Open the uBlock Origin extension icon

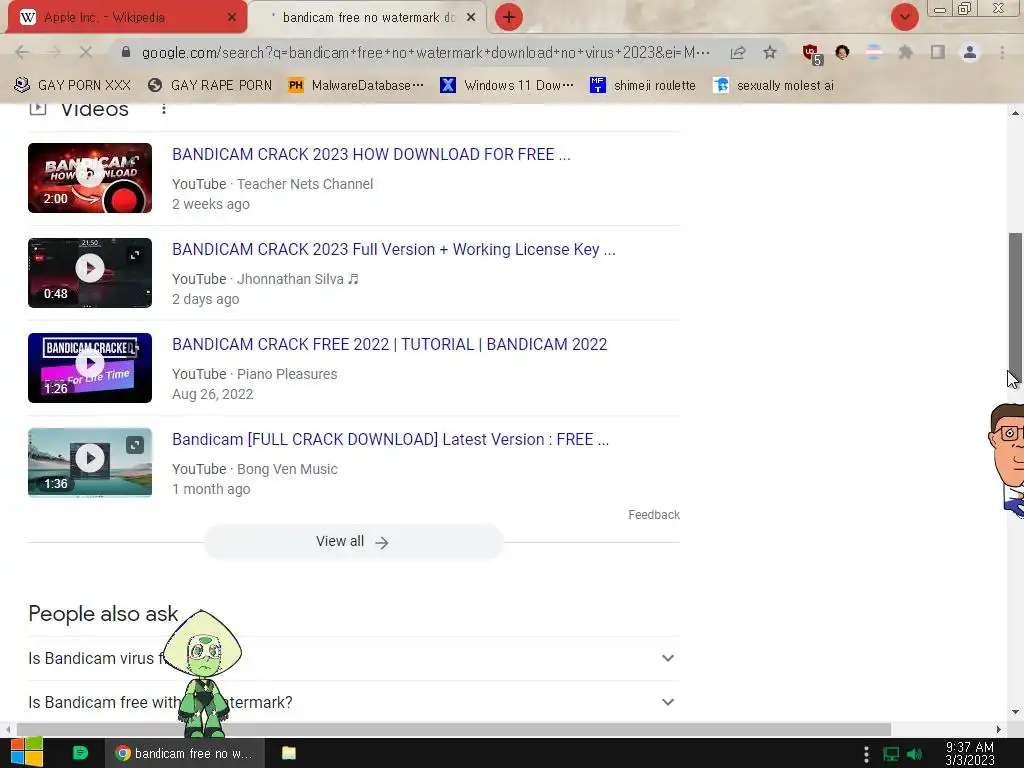(x=812, y=54)
